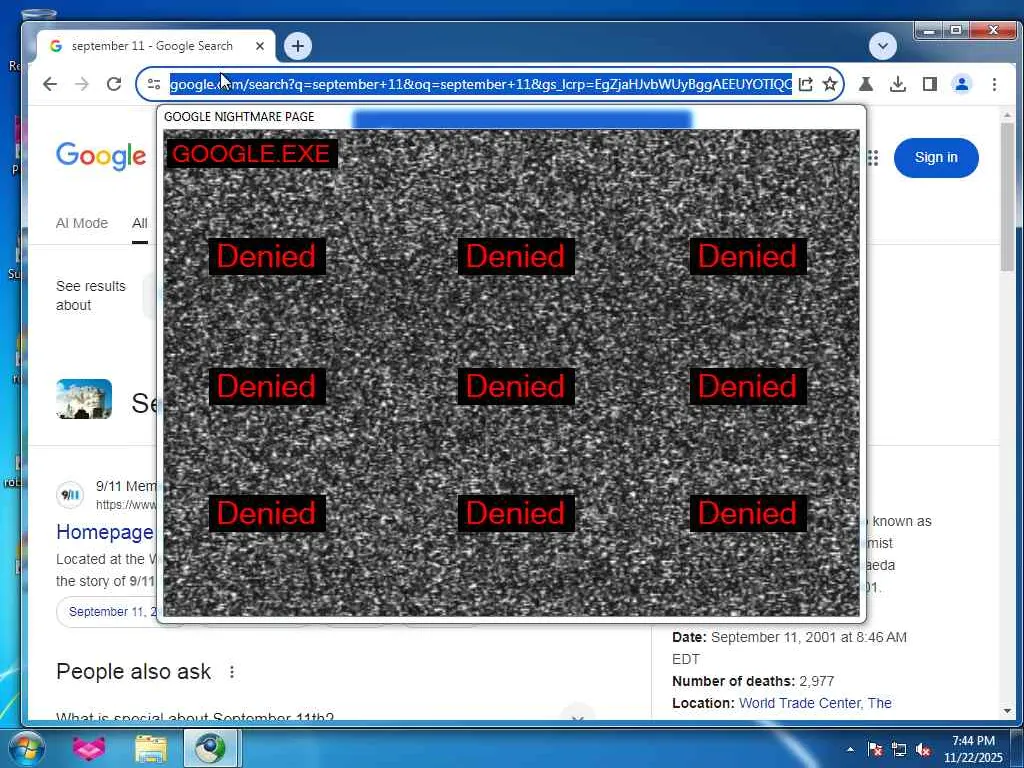Click the browser taskbar icon

pyautogui.click(x=211, y=748)
